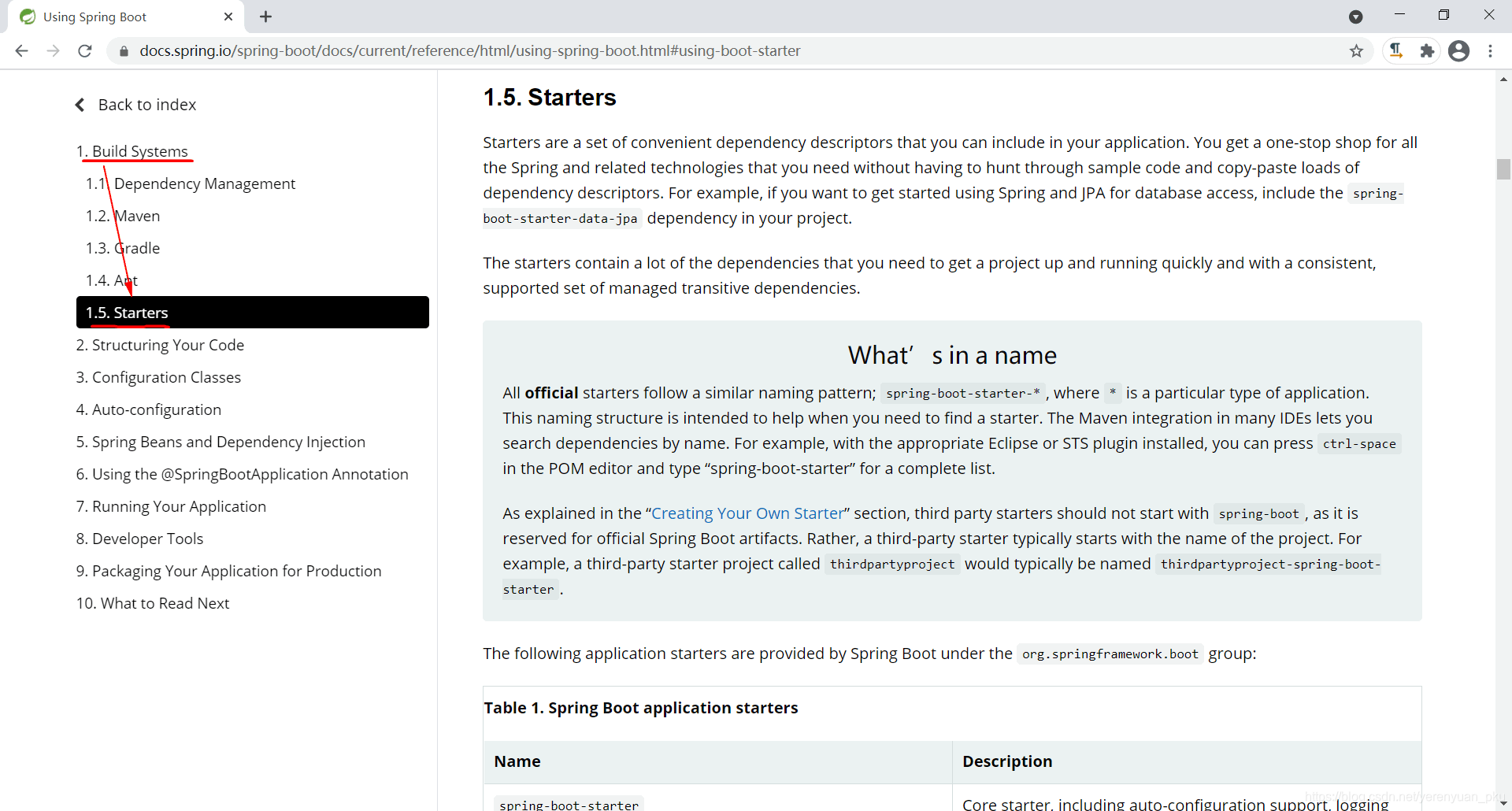This screenshot has height=811, width=1512.
Task: Click the page vertical scrollbar thumb
Action: 1503,169
